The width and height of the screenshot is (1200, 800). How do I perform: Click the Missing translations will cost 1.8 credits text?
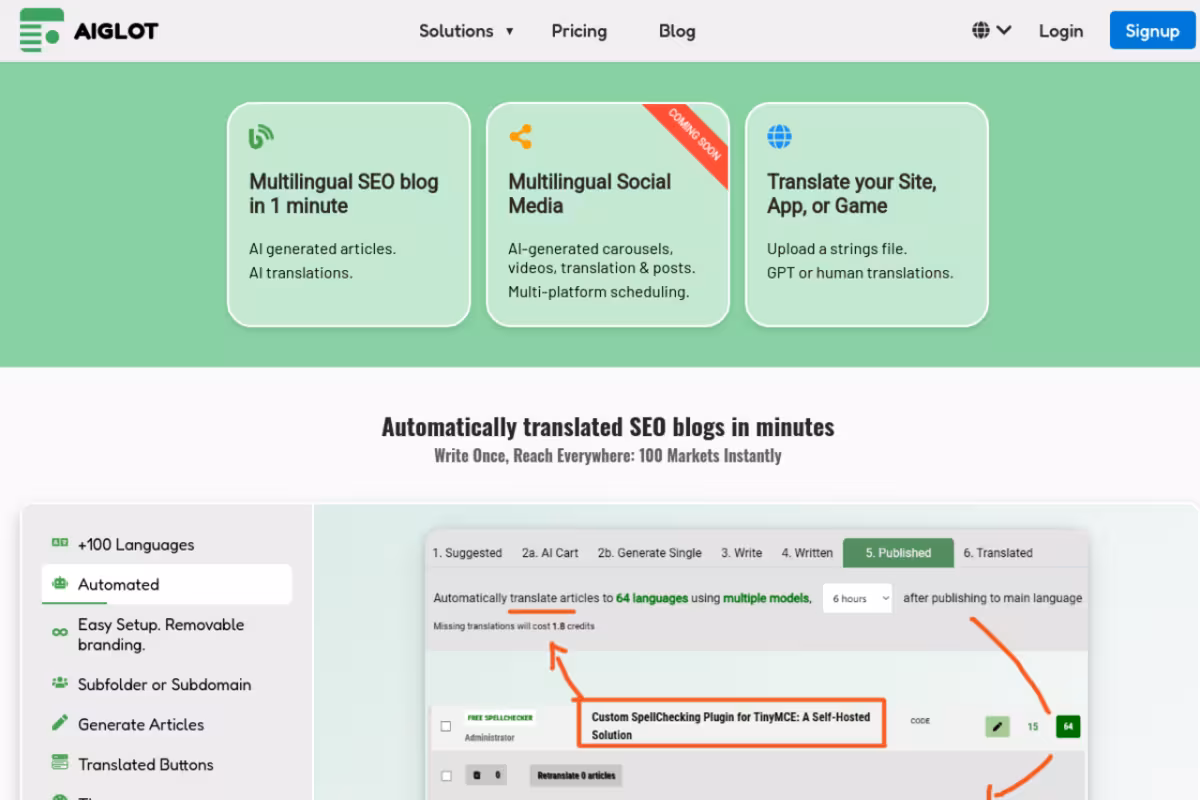514,626
